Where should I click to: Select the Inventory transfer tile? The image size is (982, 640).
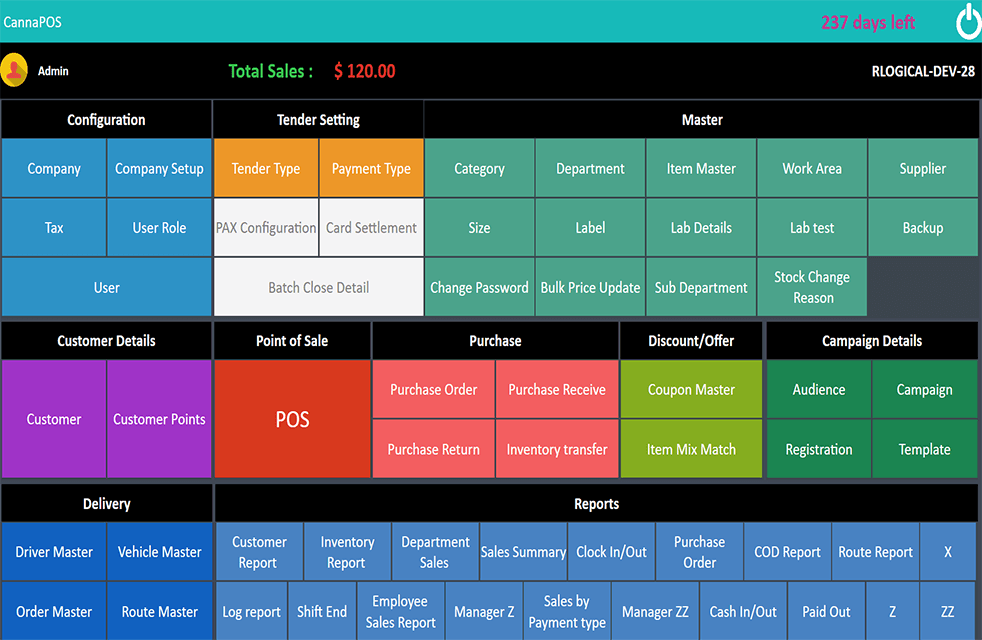557,449
